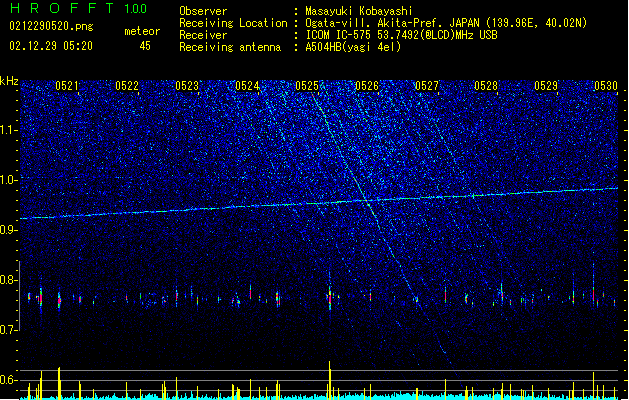Click the 0524 time marker
Viewport: 629px width, 400px height.
(247, 86)
